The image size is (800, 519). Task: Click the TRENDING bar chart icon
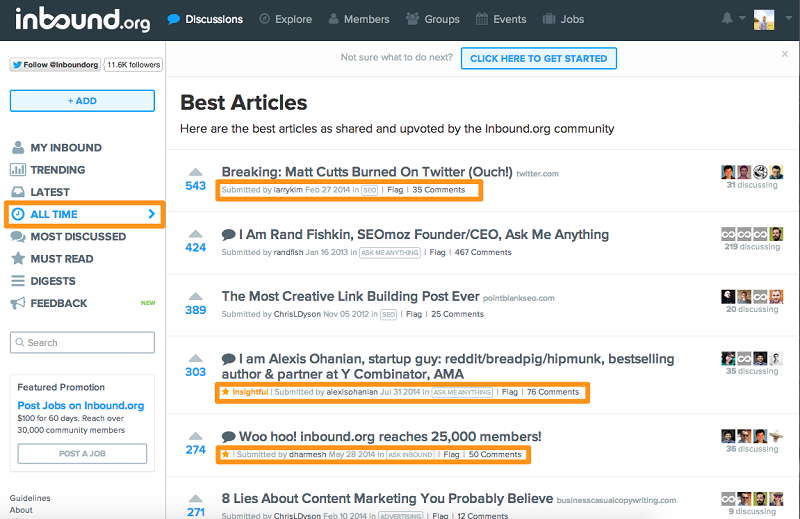coord(18,170)
